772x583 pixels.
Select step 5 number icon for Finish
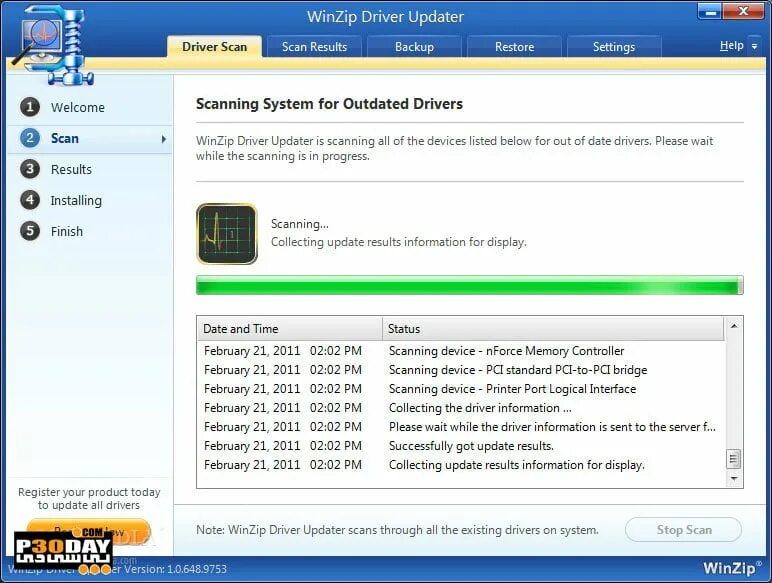[x=30, y=231]
